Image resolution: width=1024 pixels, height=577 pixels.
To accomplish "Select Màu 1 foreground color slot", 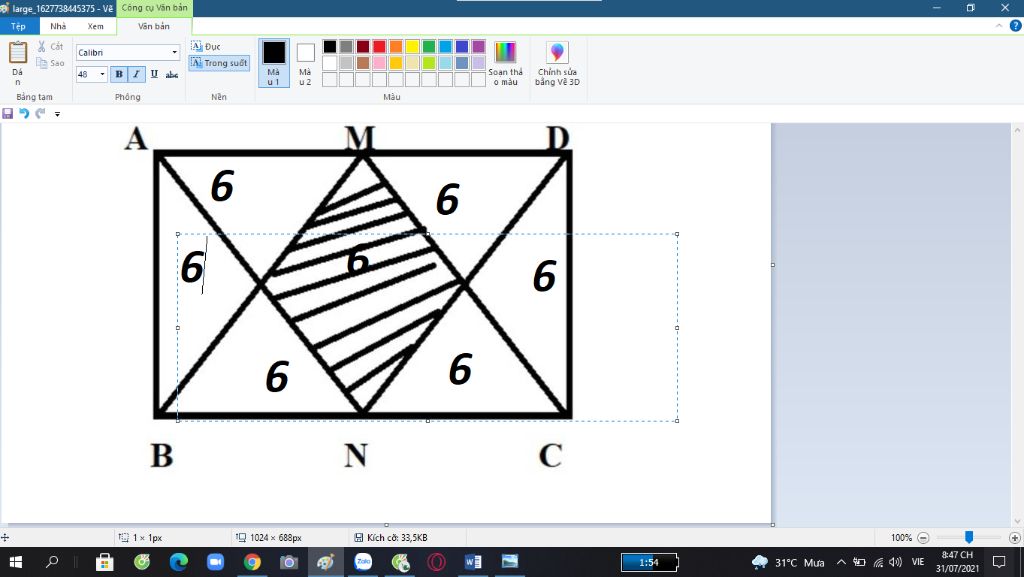I will [274, 63].
